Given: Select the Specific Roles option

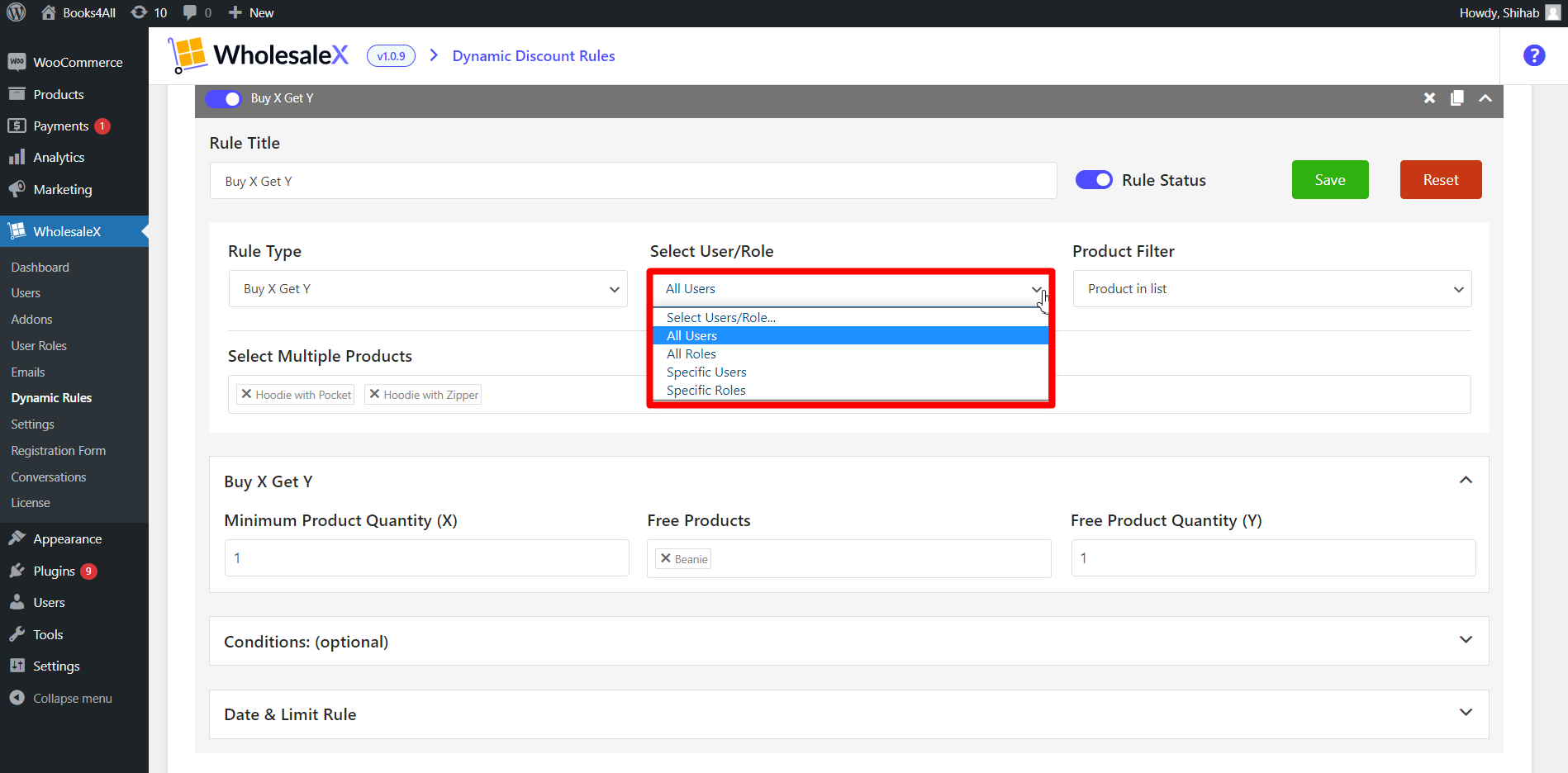Looking at the screenshot, I should pos(851,390).
